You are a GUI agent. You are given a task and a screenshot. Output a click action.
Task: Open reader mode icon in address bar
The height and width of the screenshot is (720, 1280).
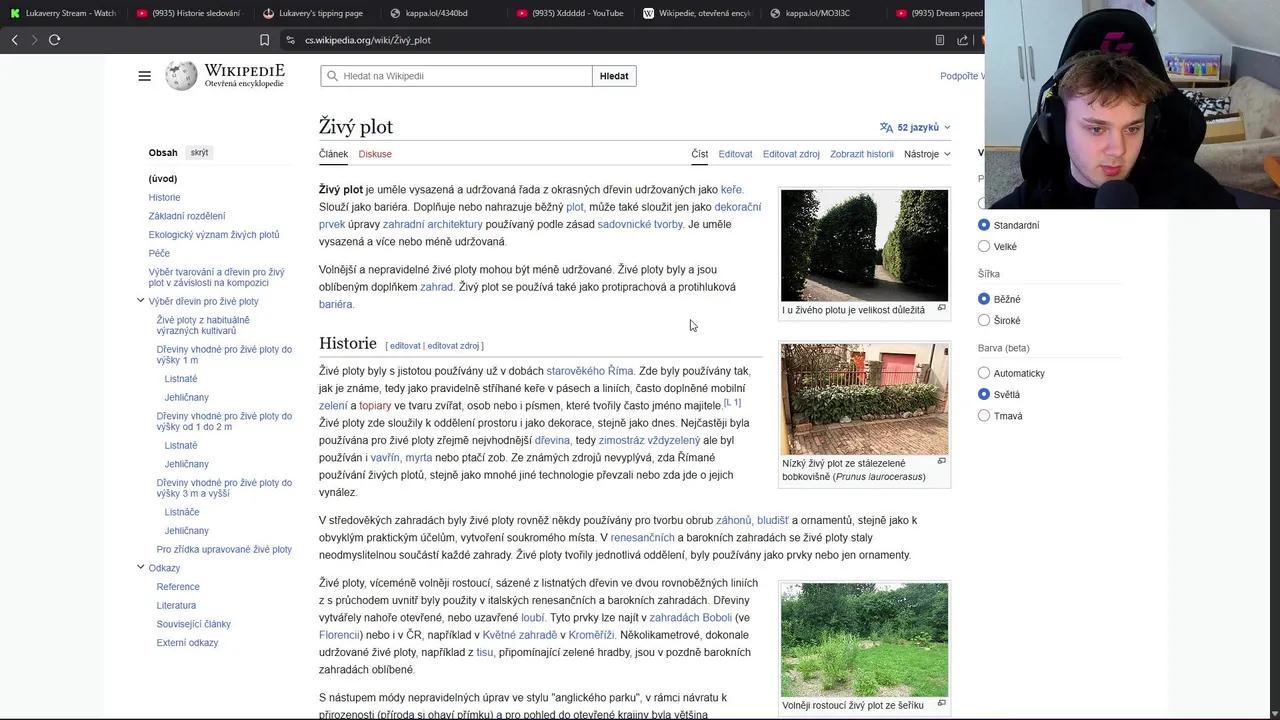click(x=940, y=40)
